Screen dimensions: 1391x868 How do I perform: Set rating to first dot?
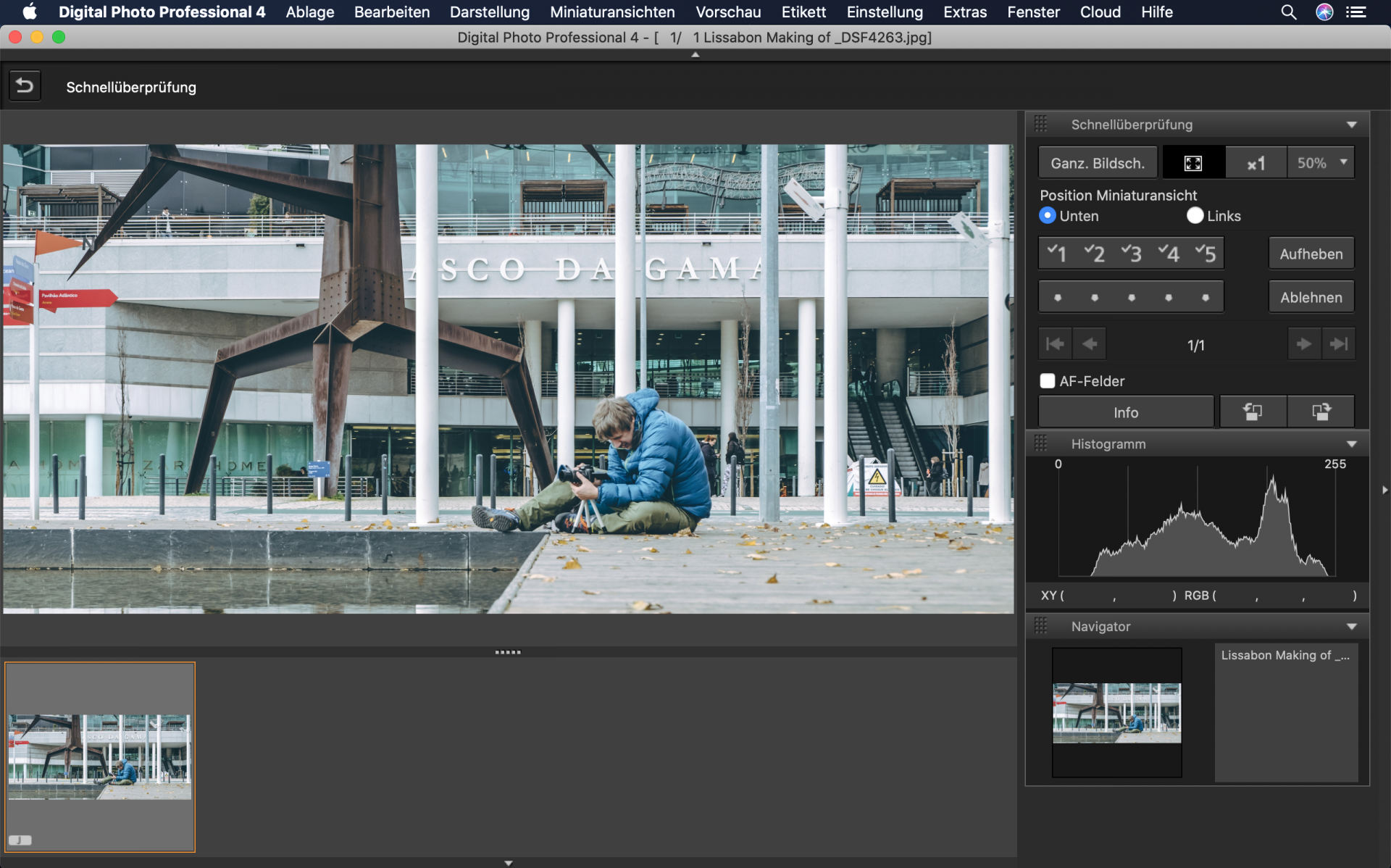[1058, 297]
